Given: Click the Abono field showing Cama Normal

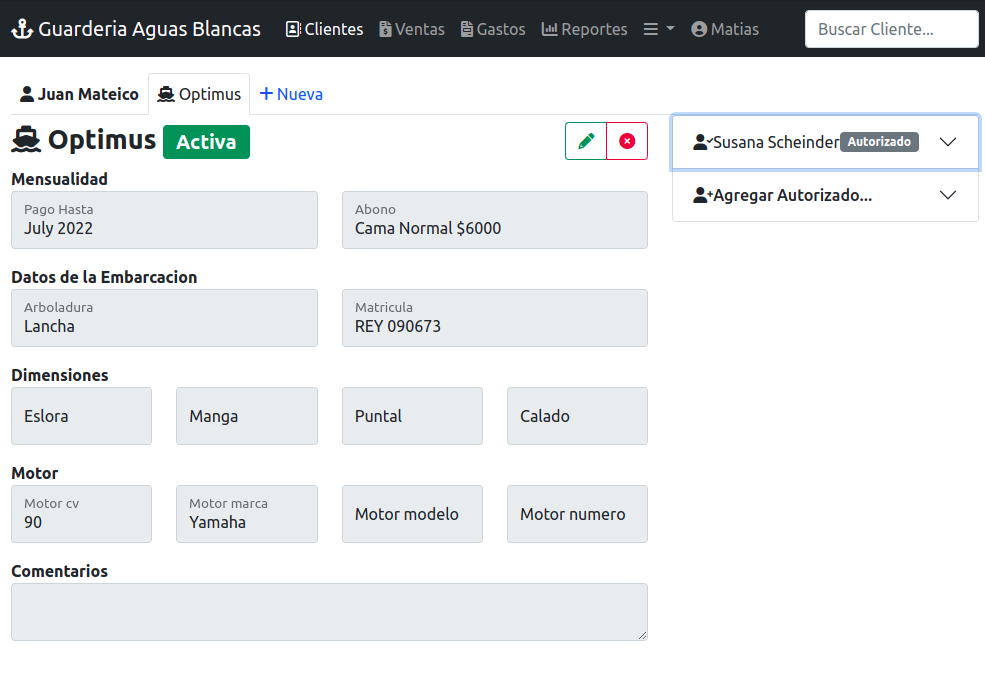Looking at the screenshot, I should (x=495, y=220).
